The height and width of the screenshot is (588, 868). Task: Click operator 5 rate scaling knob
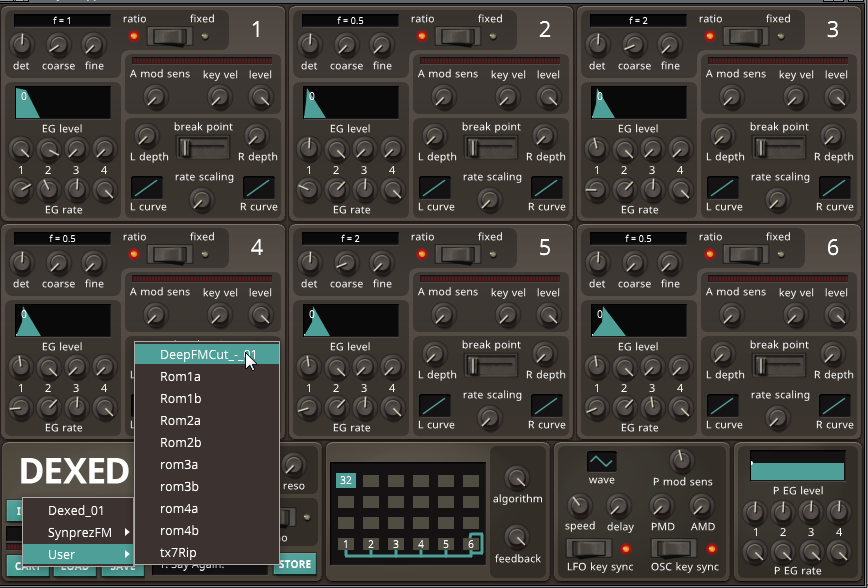click(489, 417)
